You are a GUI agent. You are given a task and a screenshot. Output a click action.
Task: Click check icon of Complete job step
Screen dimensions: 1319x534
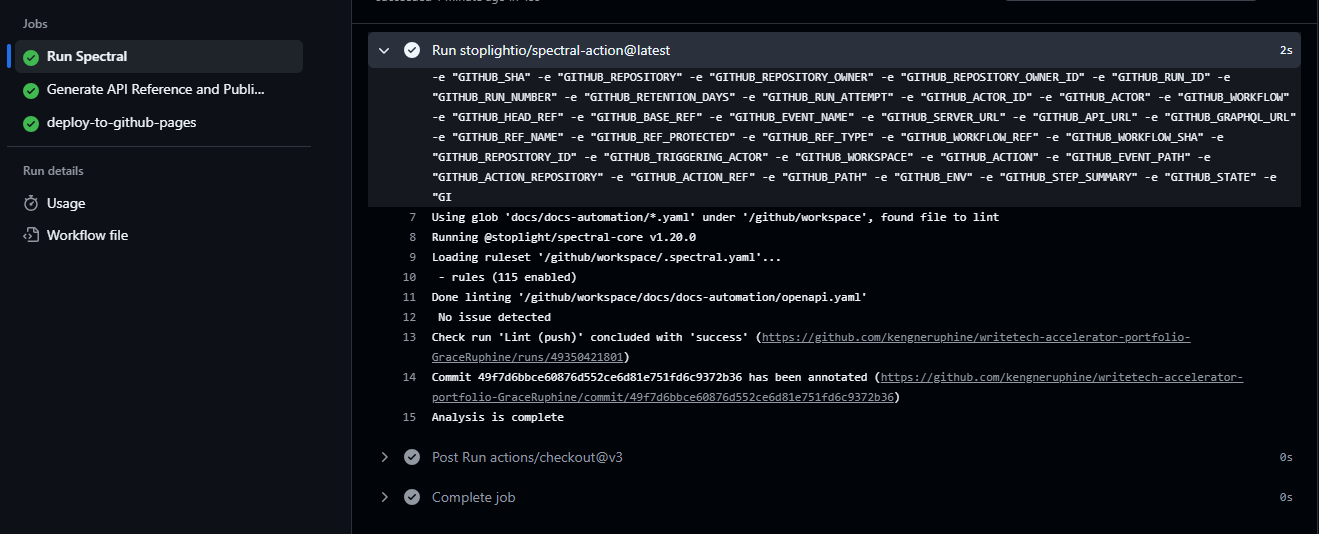pos(412,497)
